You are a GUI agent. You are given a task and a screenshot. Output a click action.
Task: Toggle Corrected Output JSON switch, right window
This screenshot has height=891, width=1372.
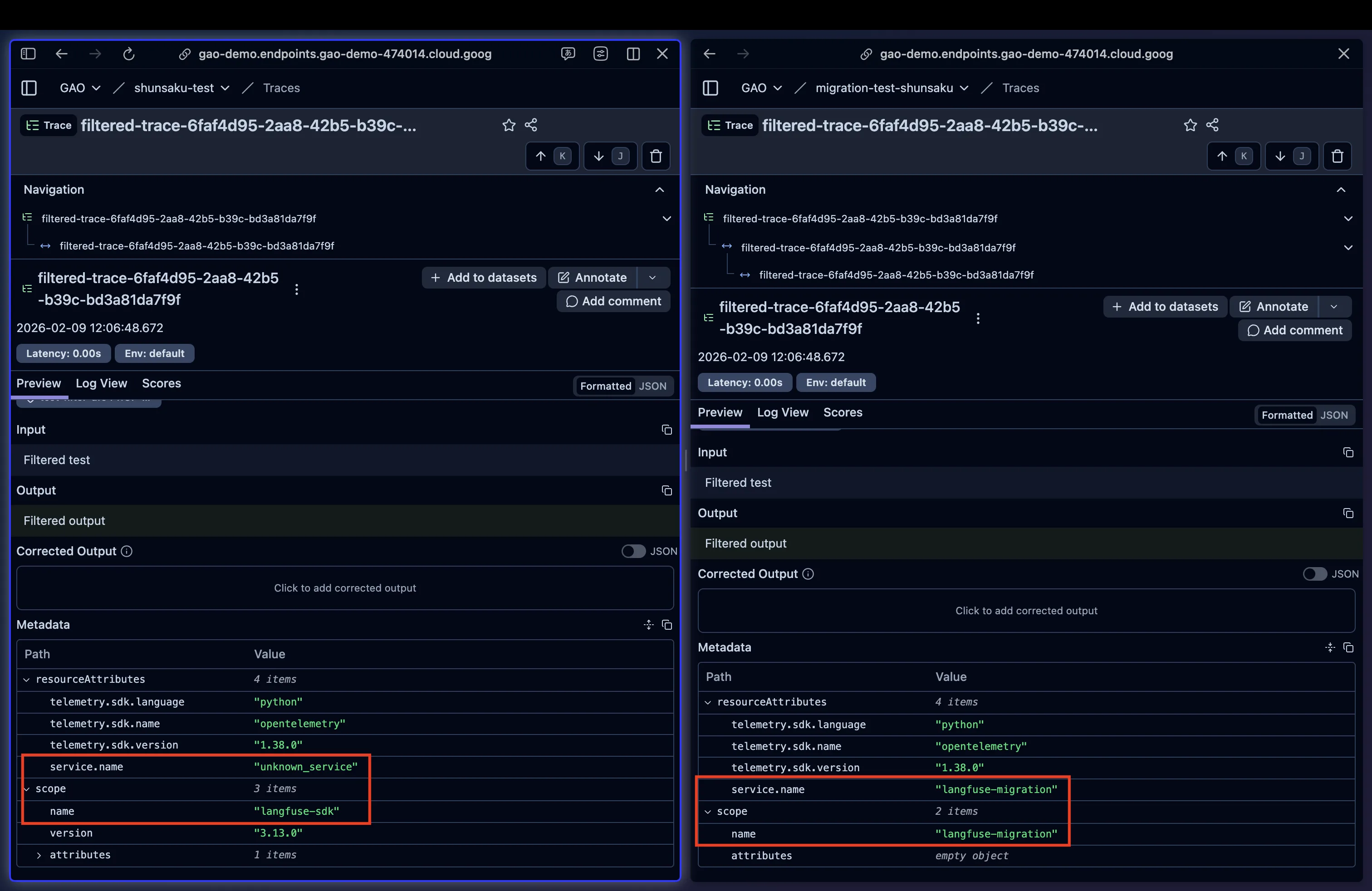1315,574
